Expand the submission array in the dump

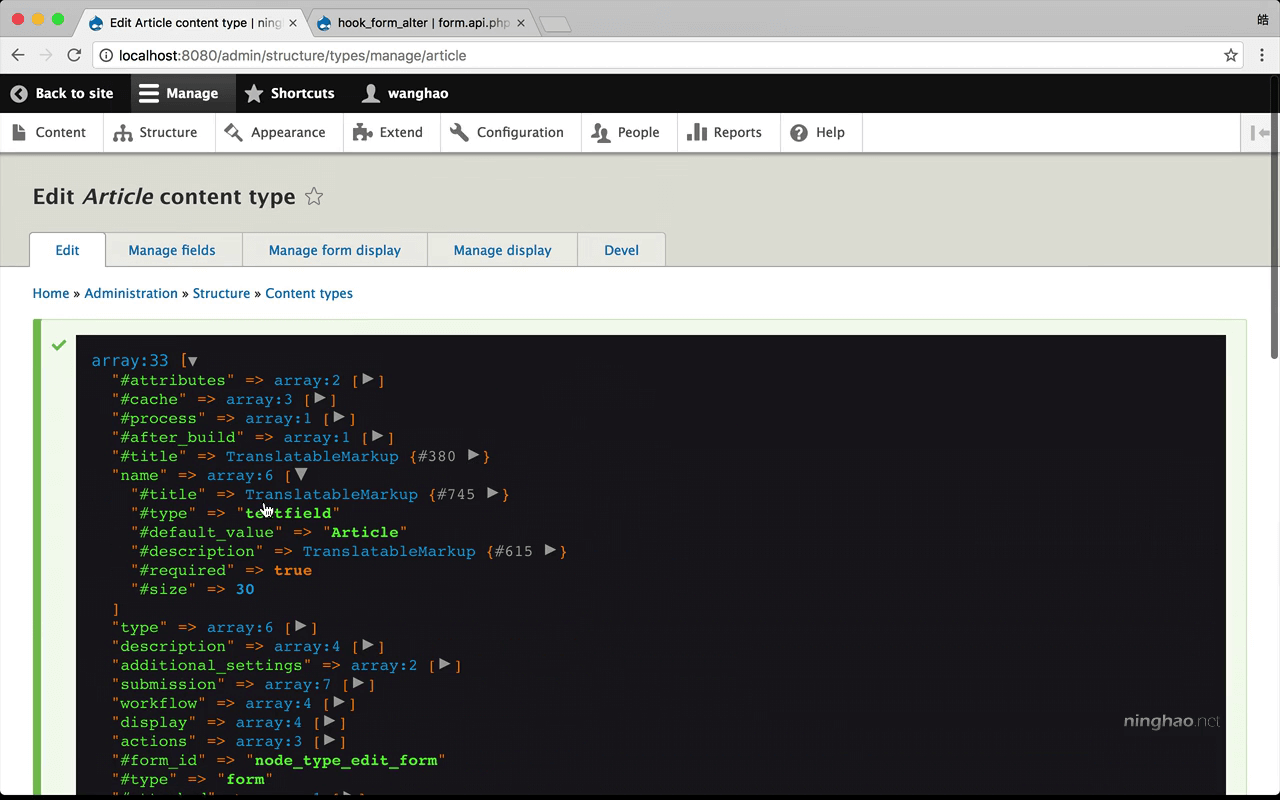[358, 684]
